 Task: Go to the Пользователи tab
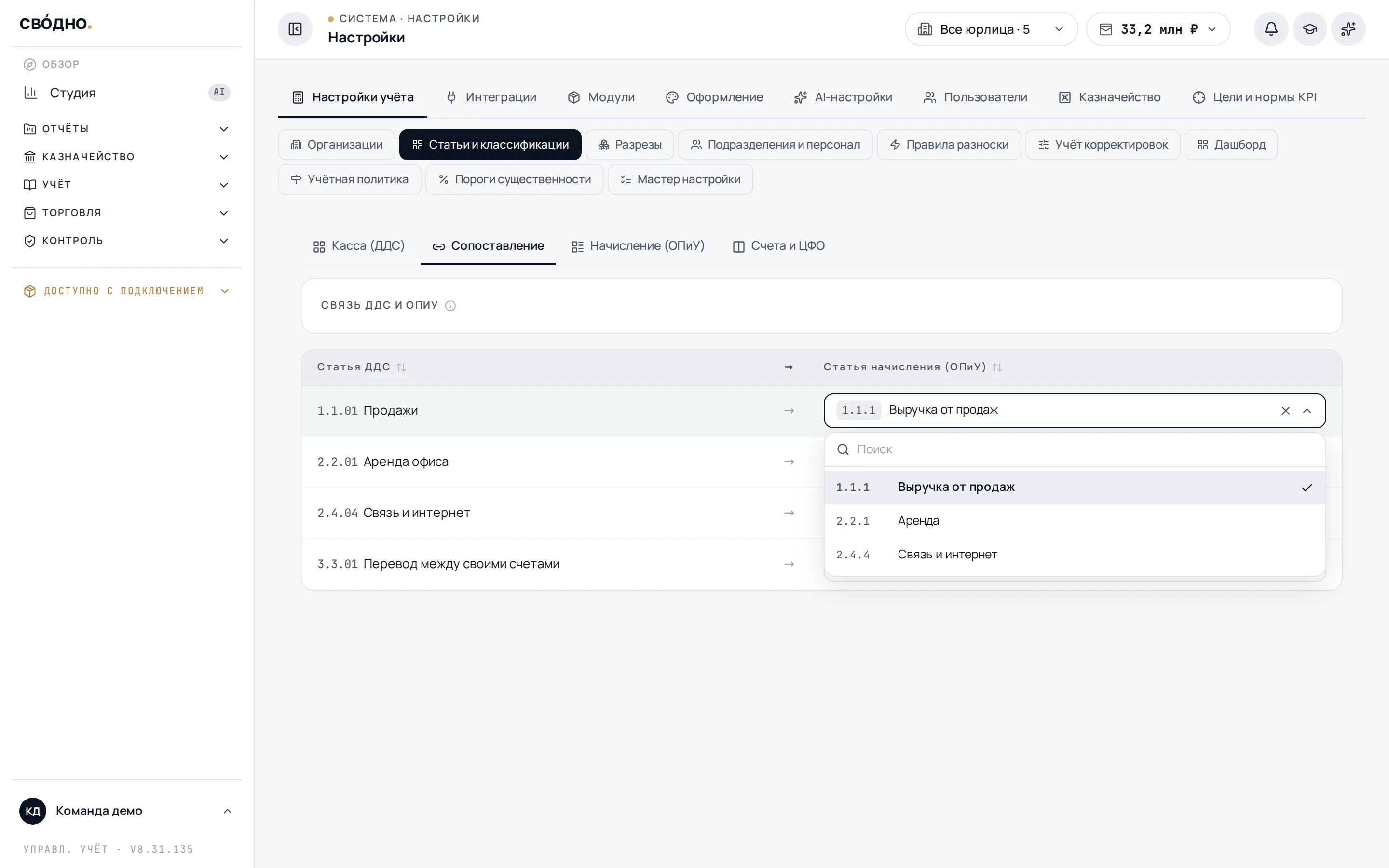click(975, 97)
